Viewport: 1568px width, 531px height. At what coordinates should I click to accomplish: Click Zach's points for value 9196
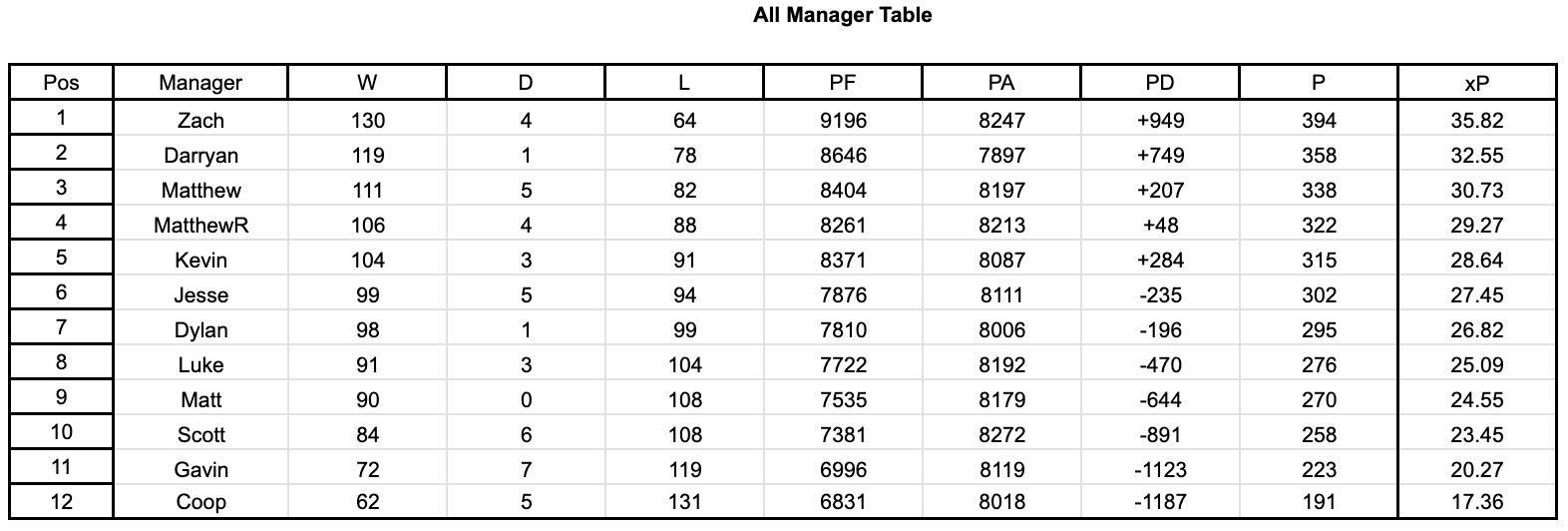tap(843, 121)
